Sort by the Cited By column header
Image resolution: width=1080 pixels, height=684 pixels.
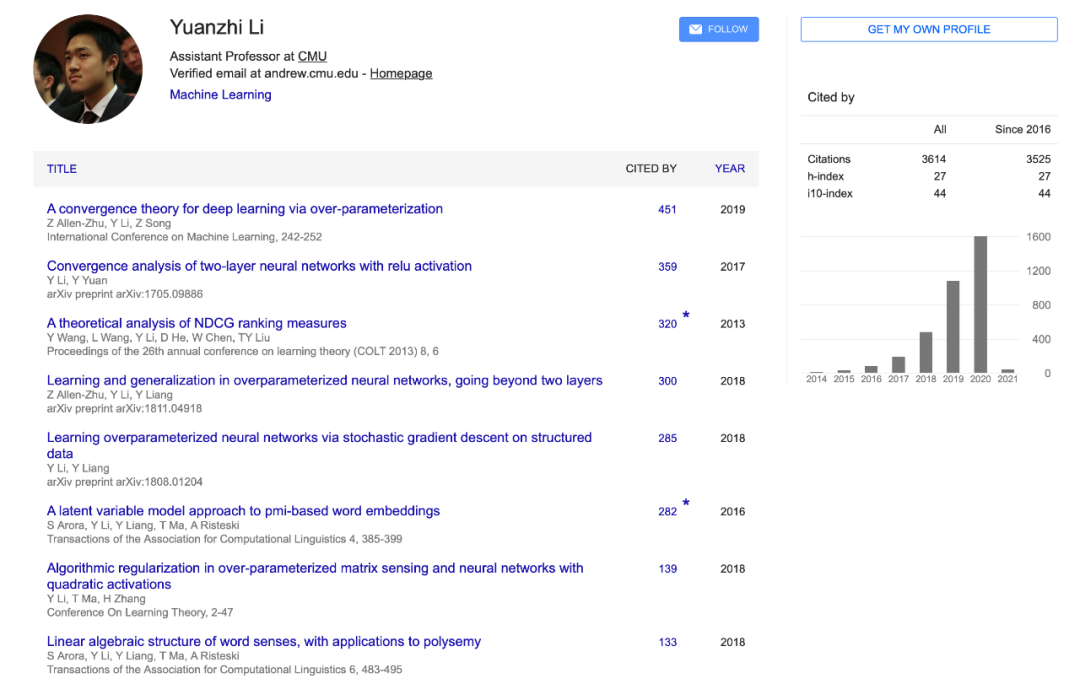651,169
